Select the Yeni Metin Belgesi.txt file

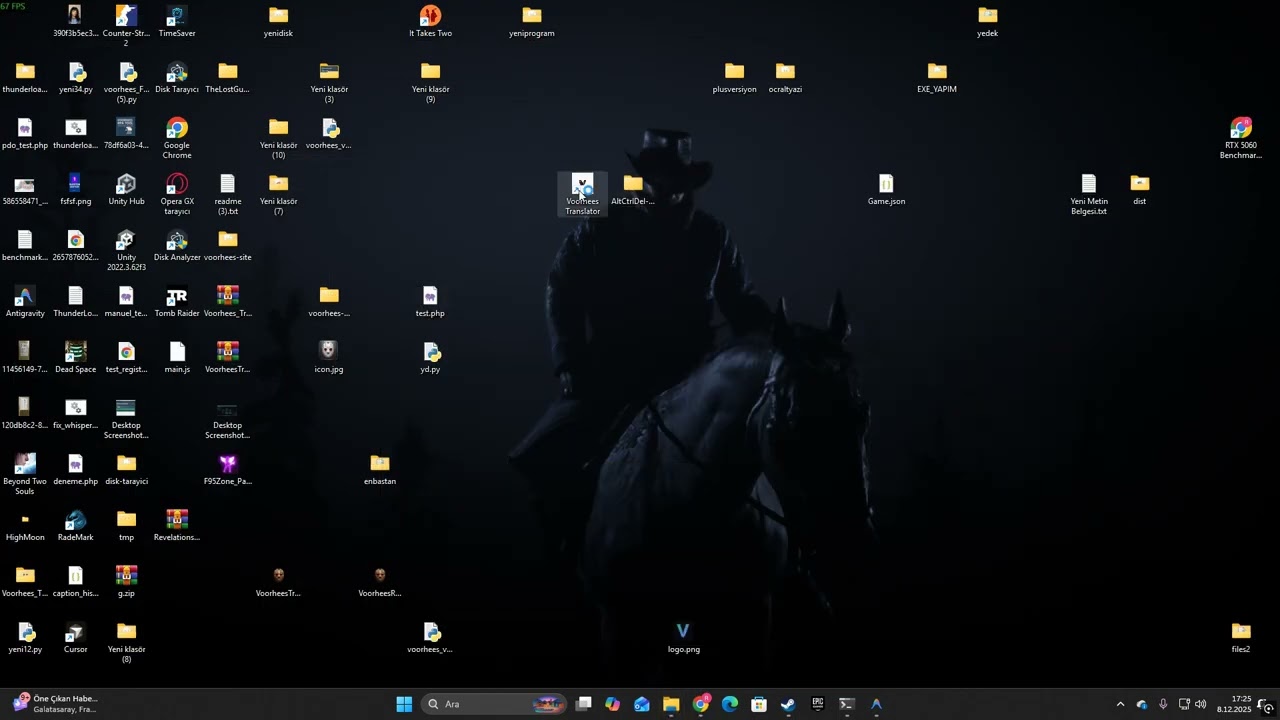(x=1089, y=194)
